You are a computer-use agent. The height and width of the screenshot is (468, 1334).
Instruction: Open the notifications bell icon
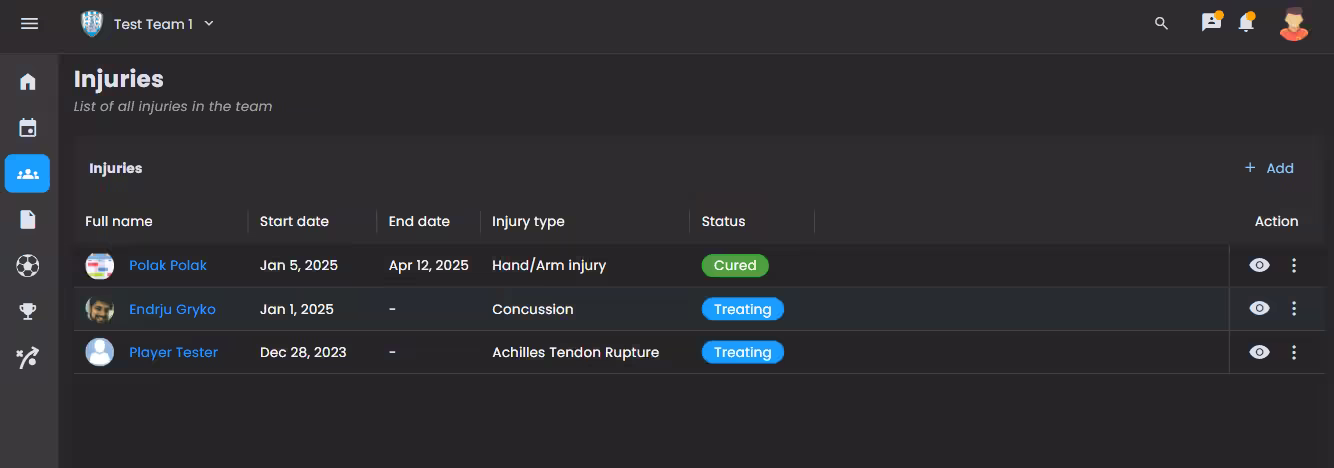tap(1246, 23)
